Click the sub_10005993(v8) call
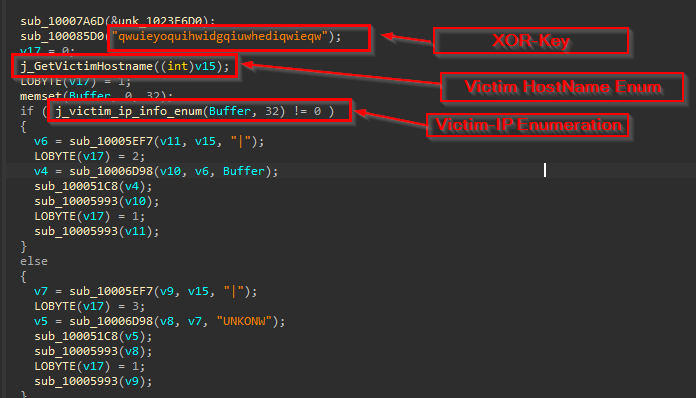Image resolution: width=696 pixels, height=398 pixels. click(93, 351)
